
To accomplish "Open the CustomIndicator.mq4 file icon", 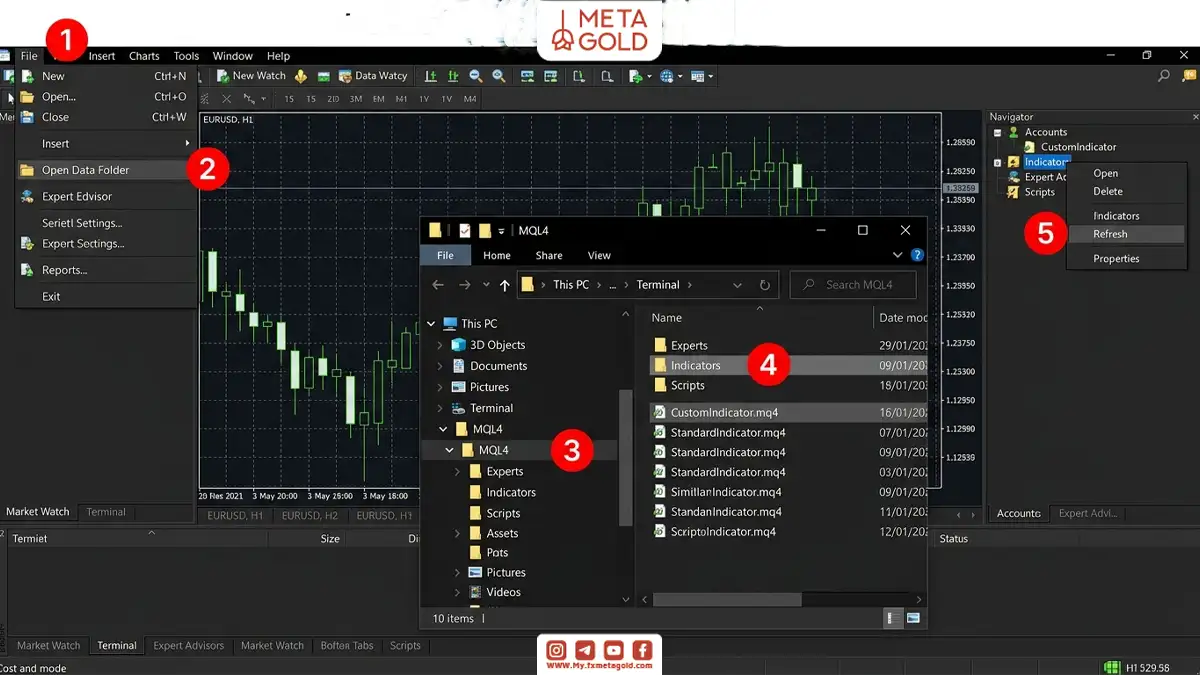I will (659, 412).
